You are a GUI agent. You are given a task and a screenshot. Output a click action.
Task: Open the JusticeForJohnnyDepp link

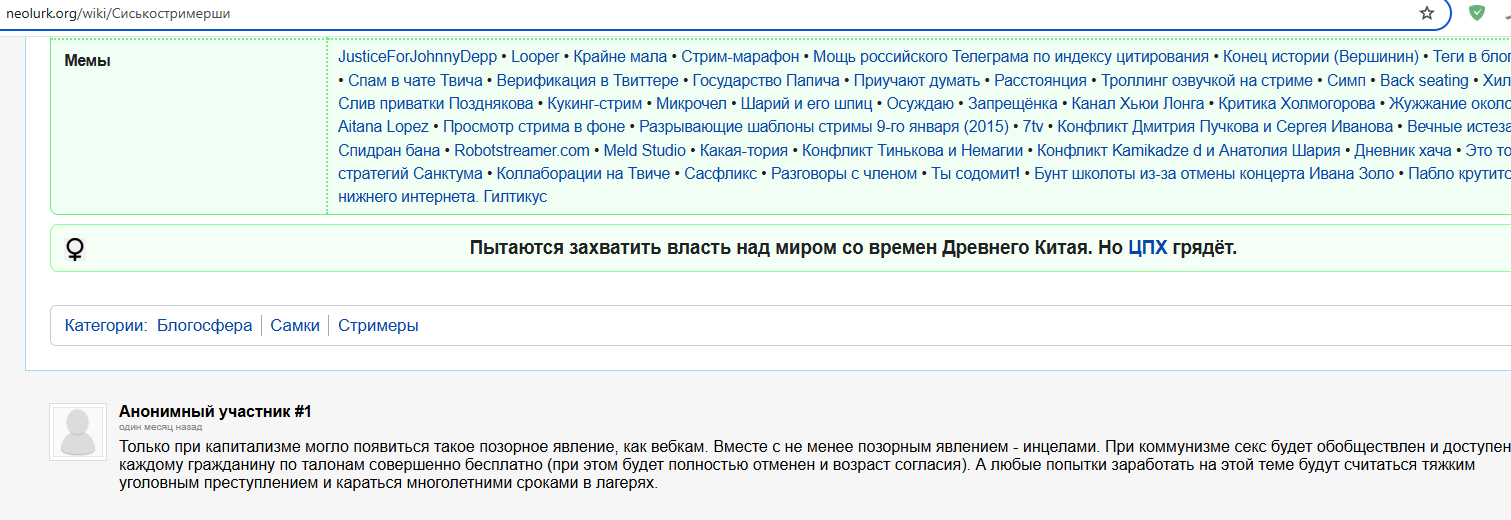417,57
